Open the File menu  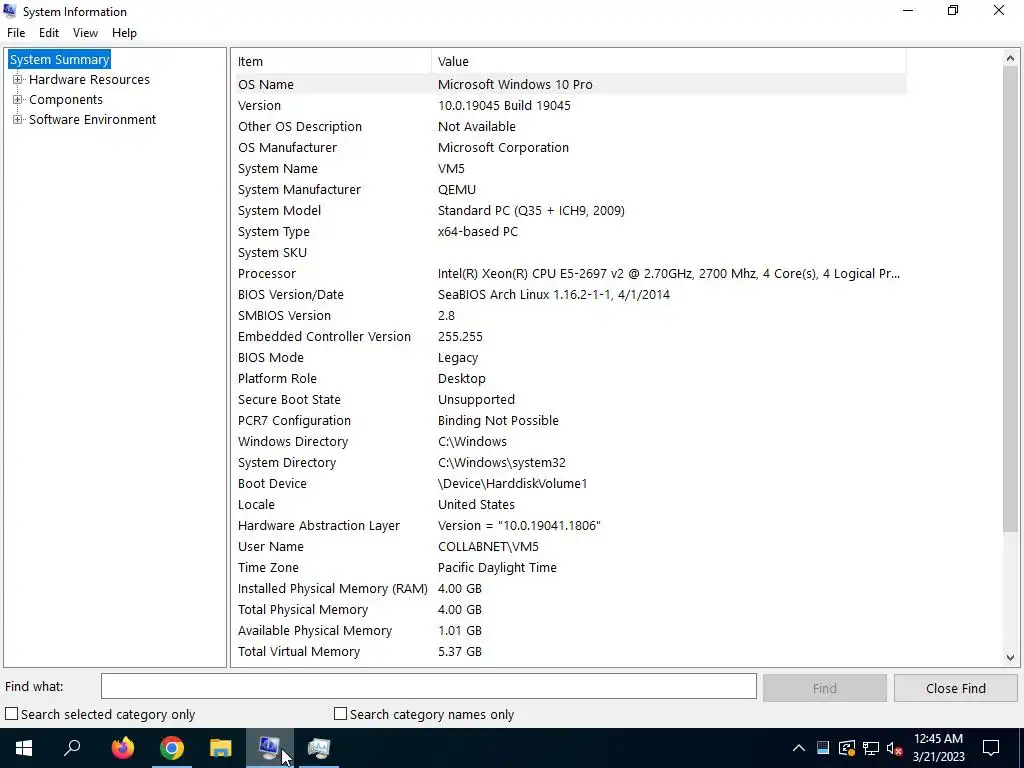tap(16, 33)
